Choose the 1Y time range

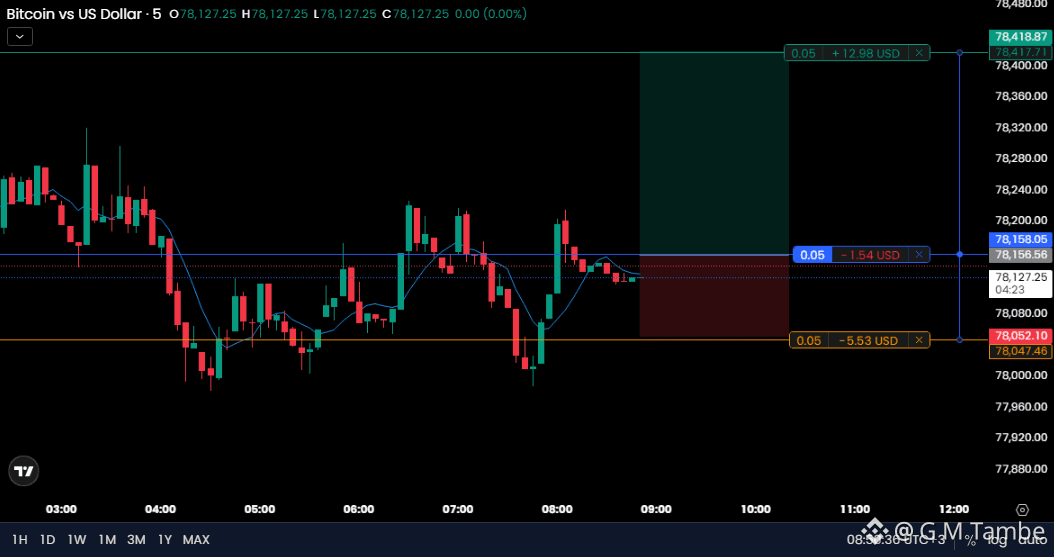[x=165, y=540]
